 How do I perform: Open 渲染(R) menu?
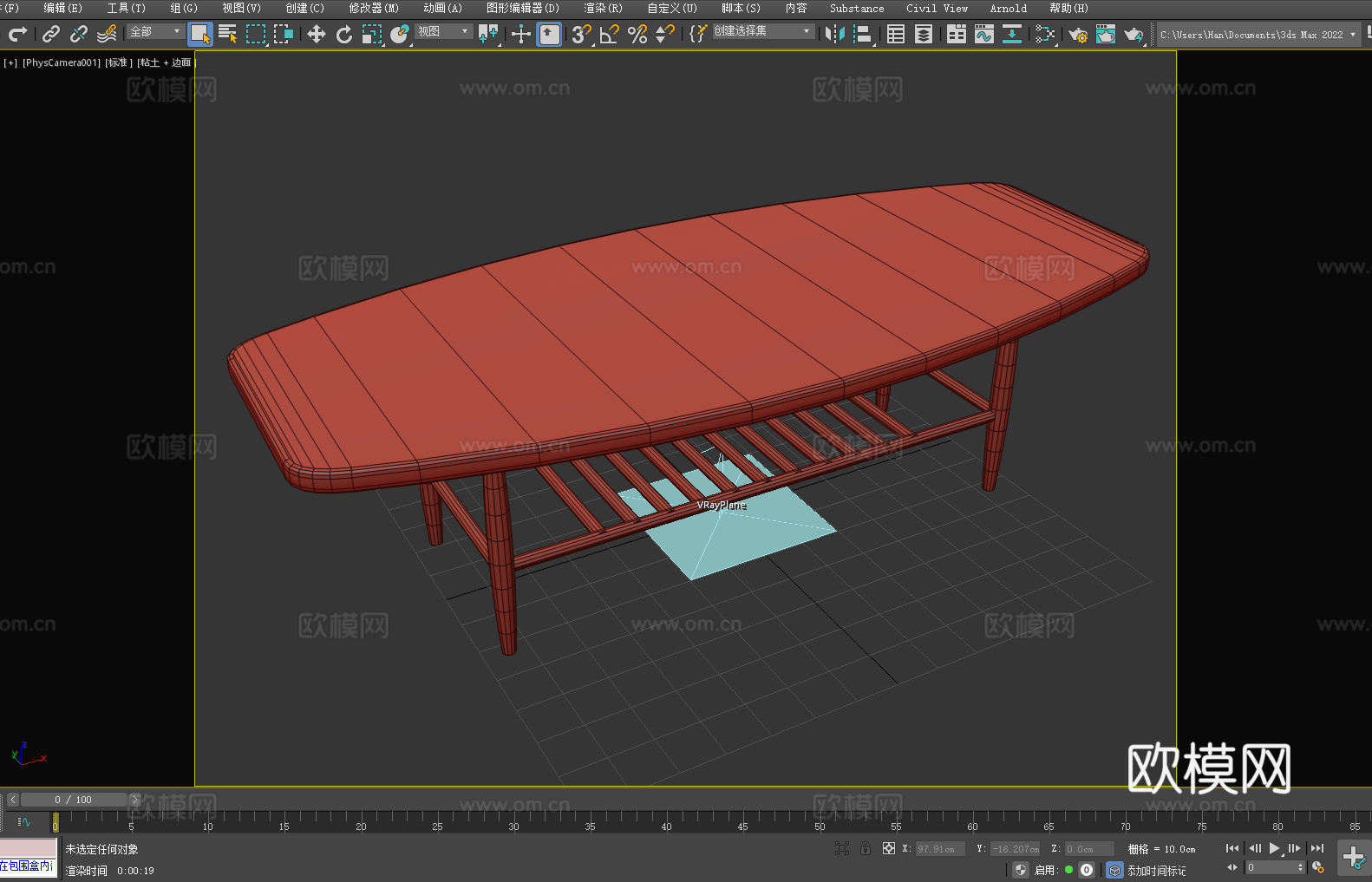pos(603,8)
